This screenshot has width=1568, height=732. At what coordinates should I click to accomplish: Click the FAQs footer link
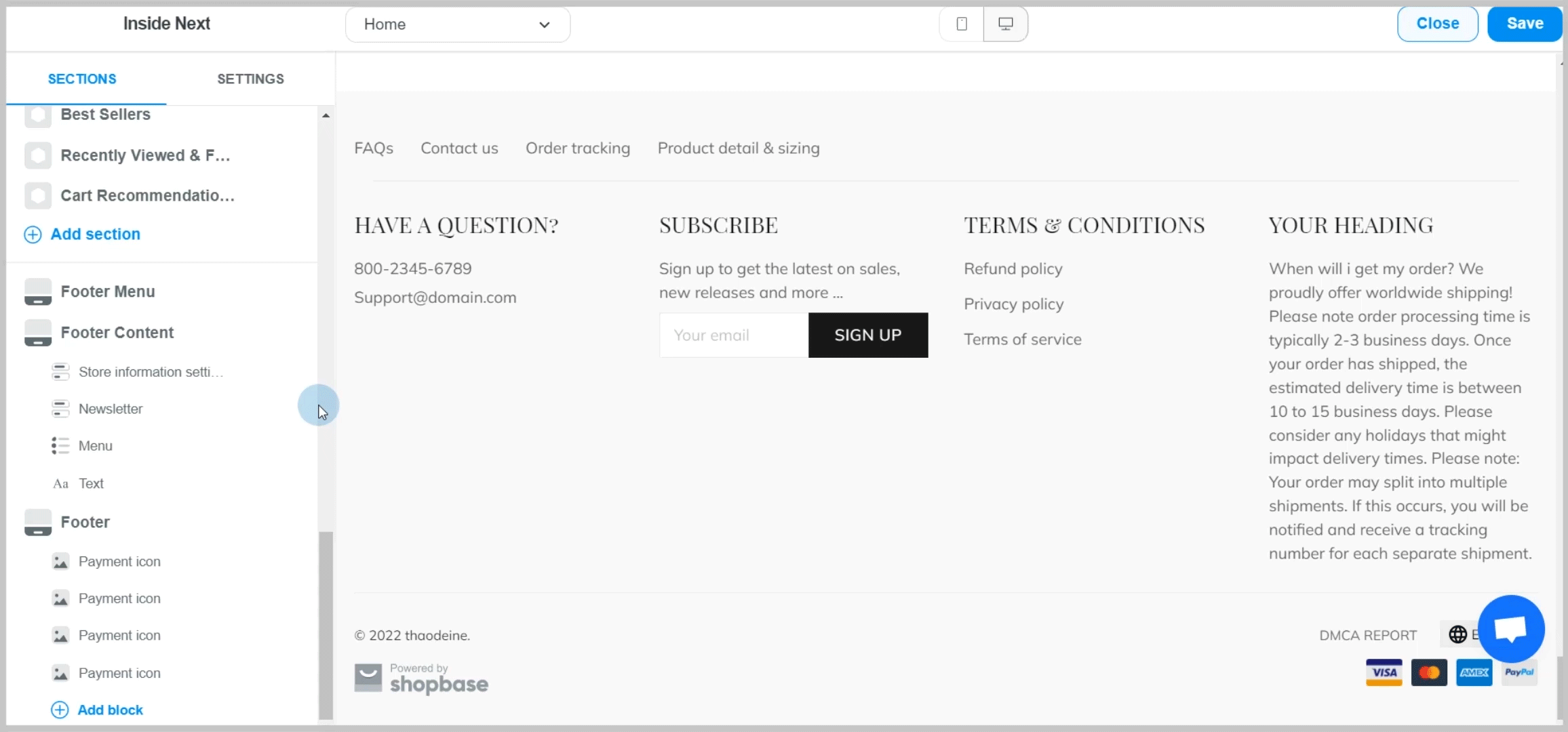[x=374, y=148]
